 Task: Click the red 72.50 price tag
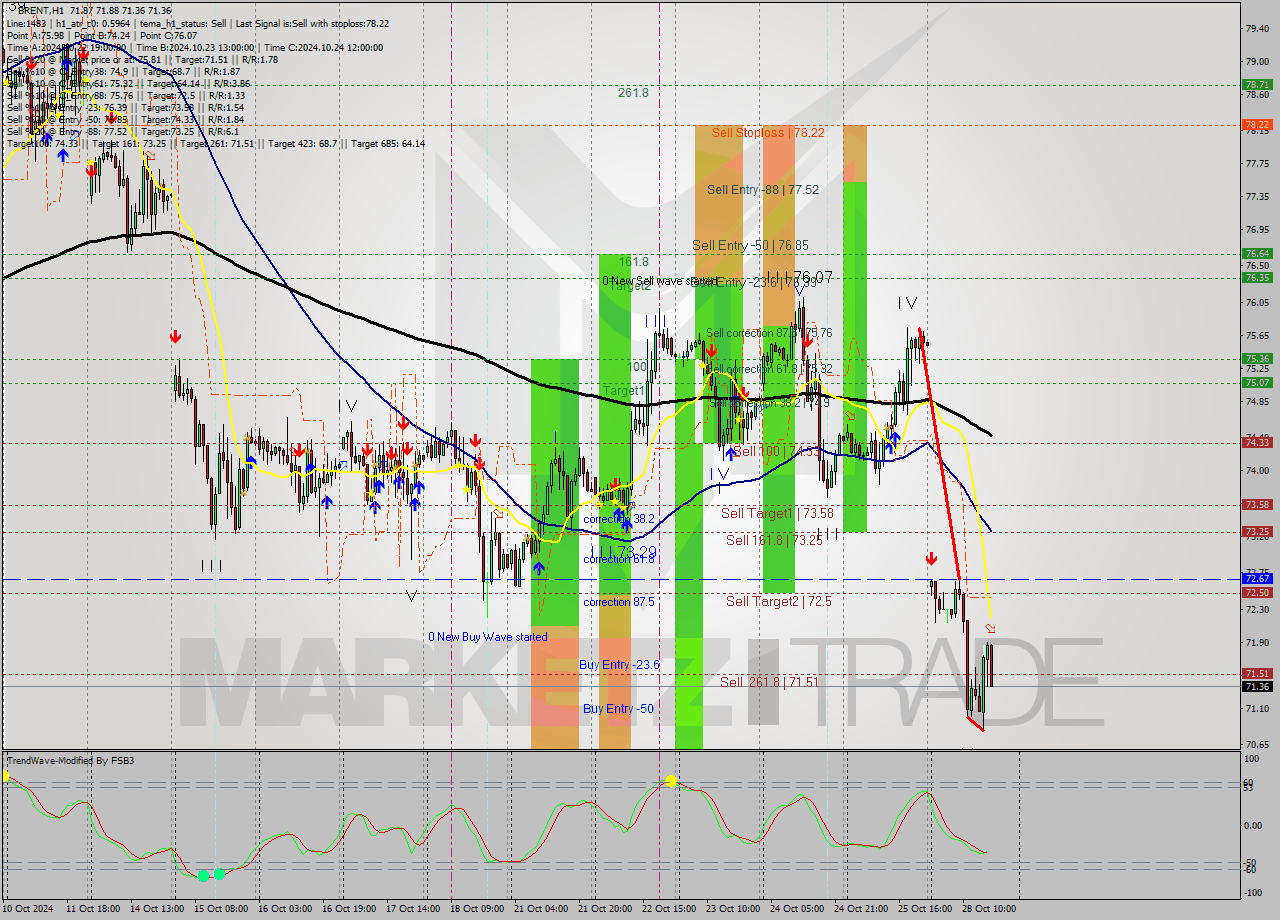point(1256,592)
